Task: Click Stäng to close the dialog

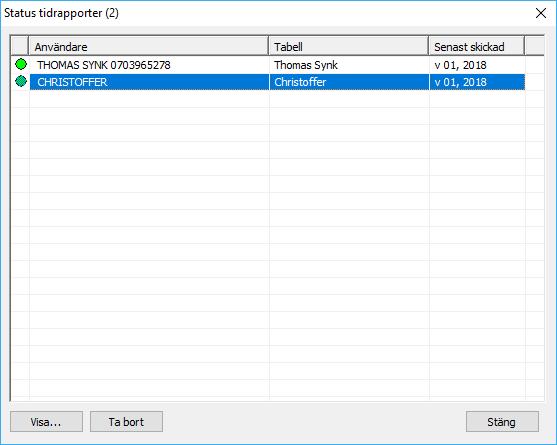Action: [x=502, y=422]
